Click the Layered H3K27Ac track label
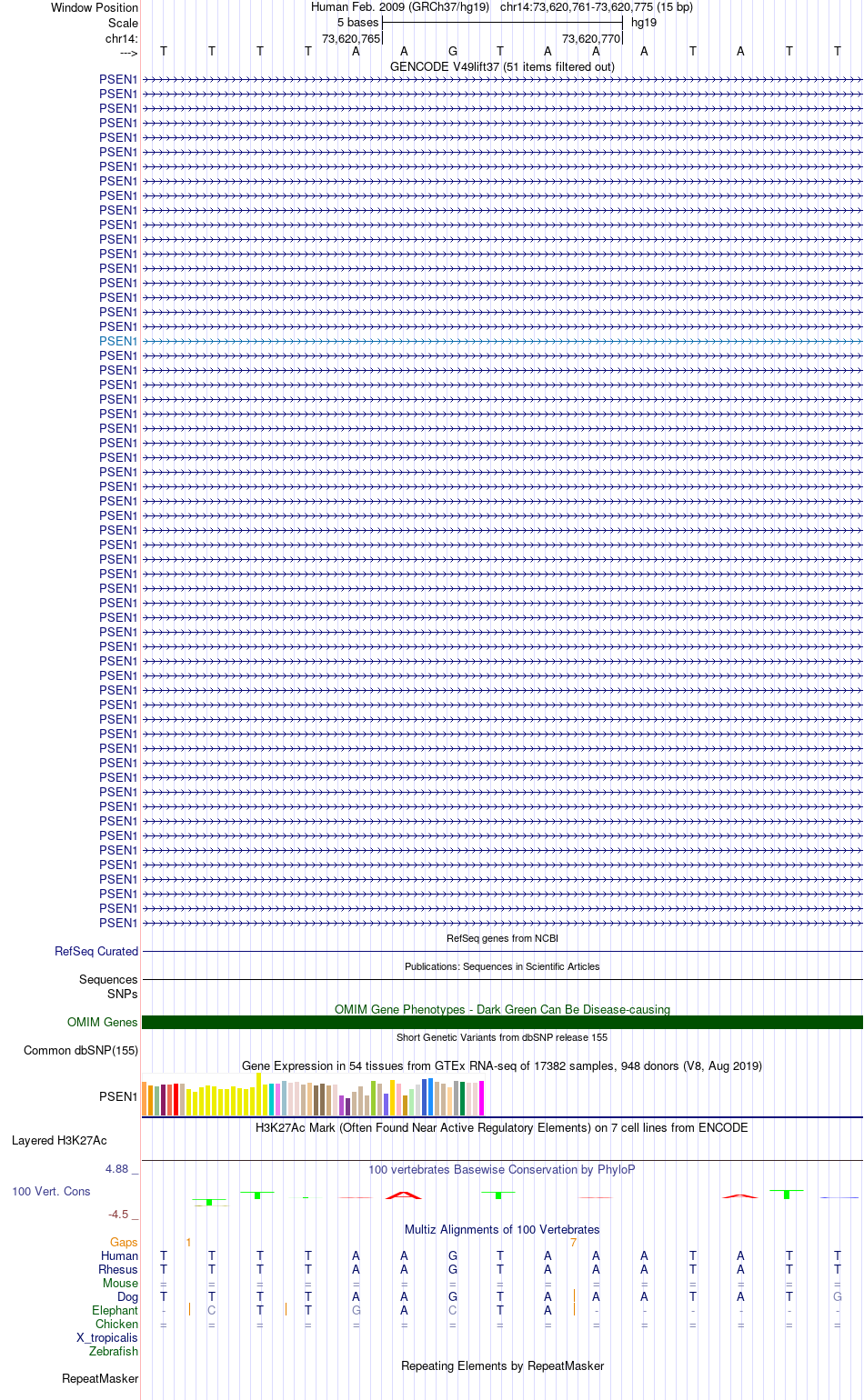Screen dimensions: 864x1400 click(x=59, y=1141)
